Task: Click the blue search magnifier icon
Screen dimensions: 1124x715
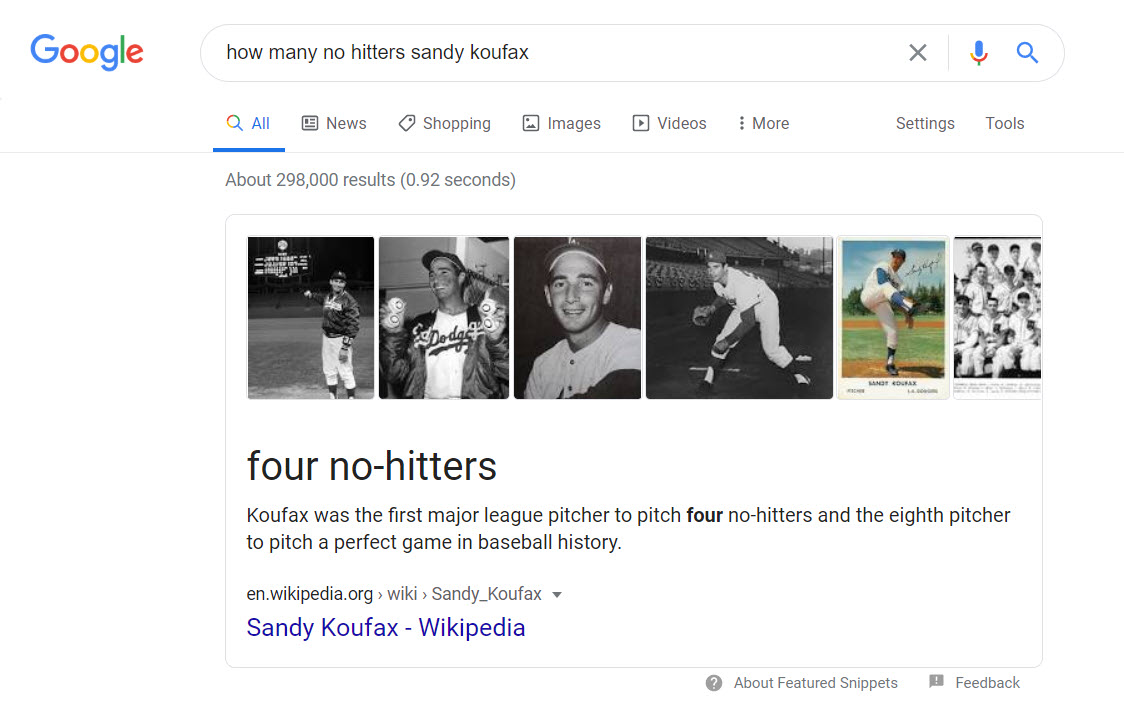Action: pyautogui.click(x=1027, y=53)
